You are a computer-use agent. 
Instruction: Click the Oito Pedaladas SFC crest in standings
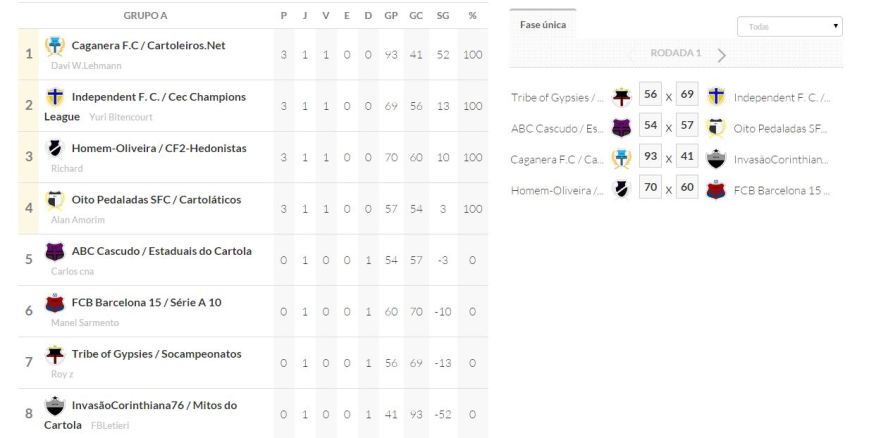pyautogui.click(x=55, y=199)
